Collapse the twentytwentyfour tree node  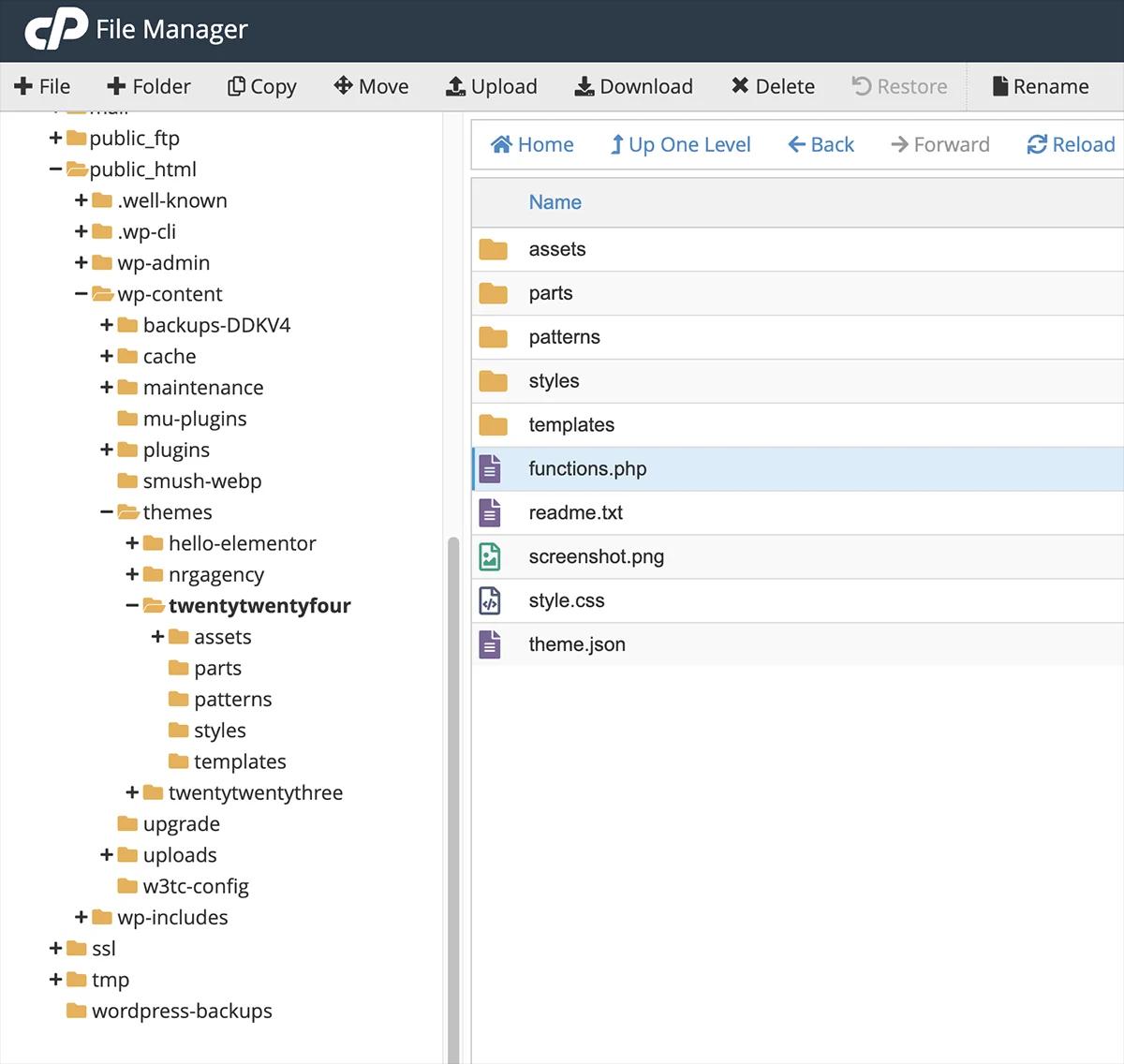click(x=132, y=606)
